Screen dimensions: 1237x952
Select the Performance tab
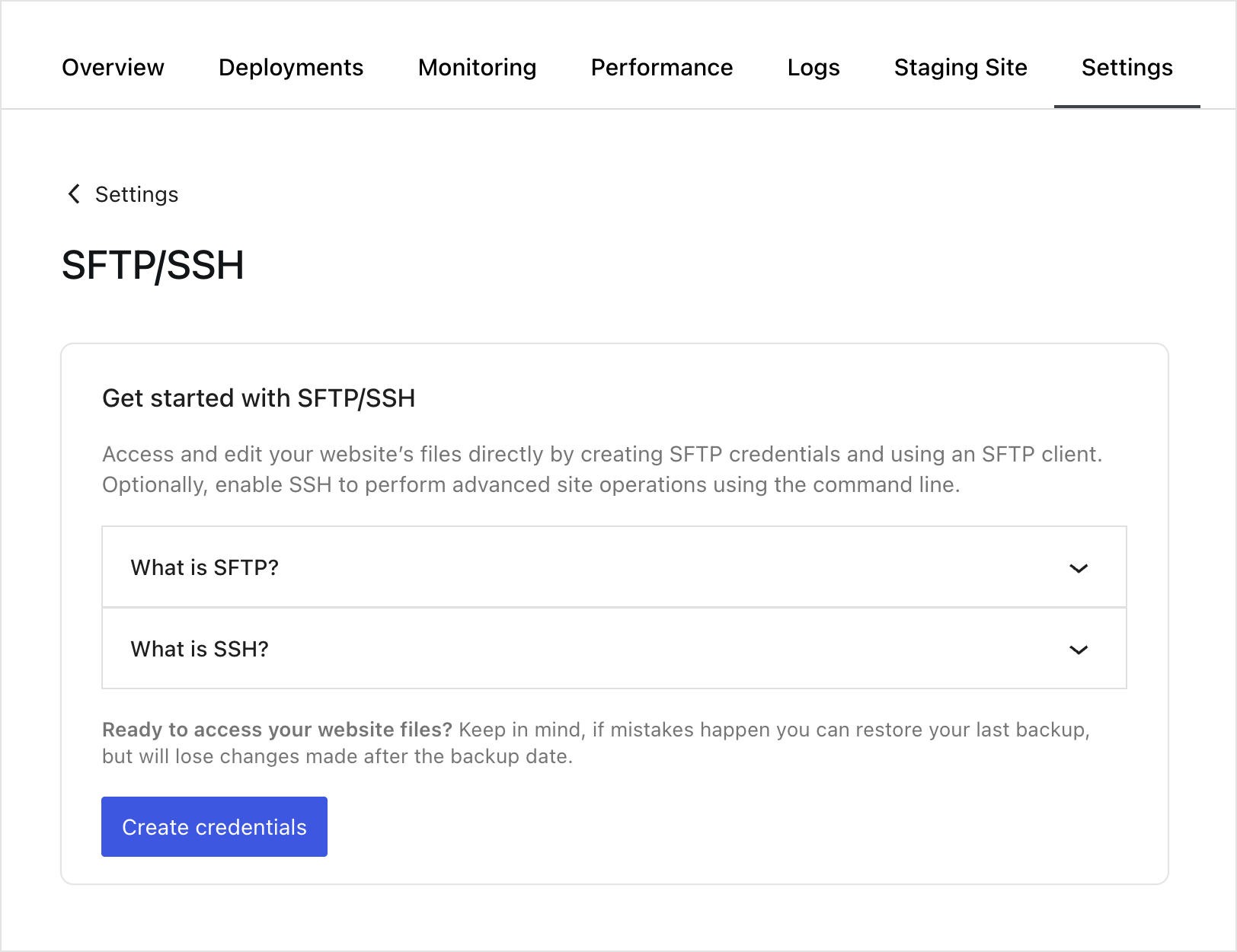[x=661, y=67]
